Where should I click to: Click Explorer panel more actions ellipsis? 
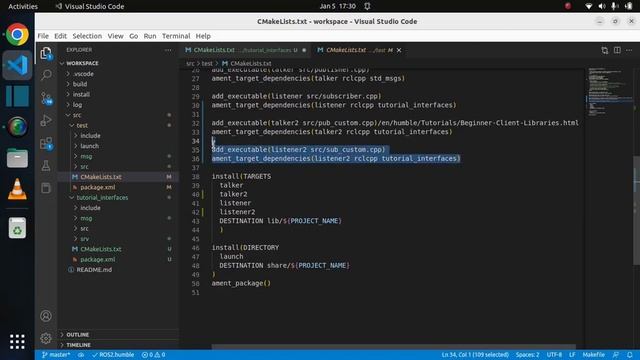[168, 50]
